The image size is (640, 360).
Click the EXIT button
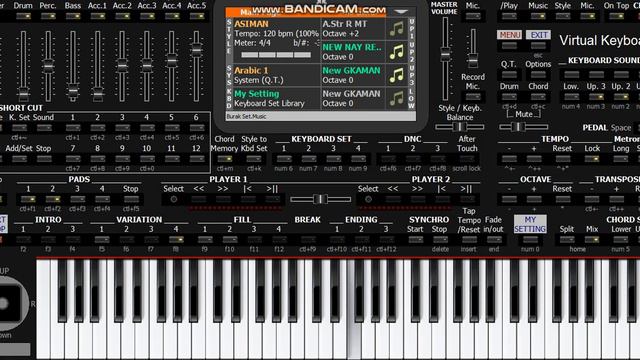pyautogui.click(x=538, y=35)
